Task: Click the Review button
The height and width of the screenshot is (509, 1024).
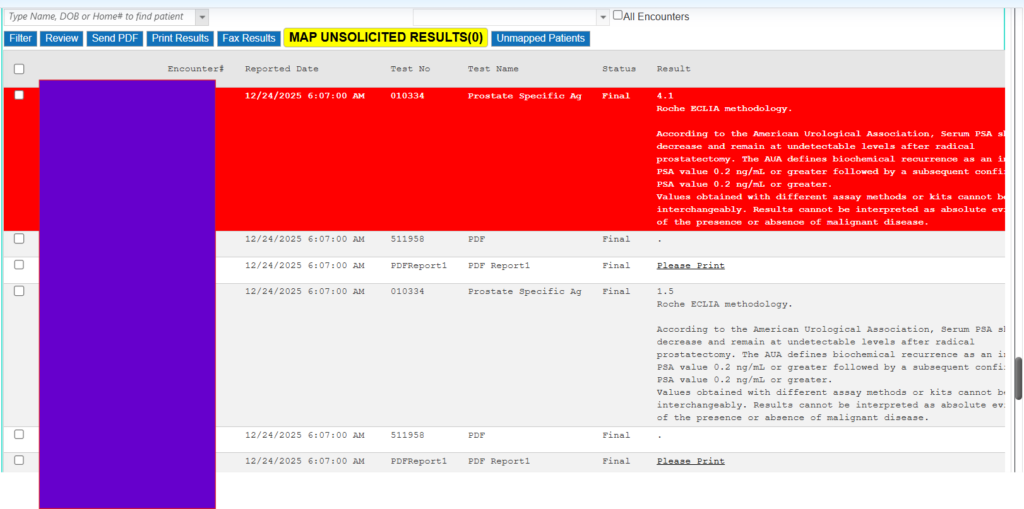Action: [x=62, y=38]
